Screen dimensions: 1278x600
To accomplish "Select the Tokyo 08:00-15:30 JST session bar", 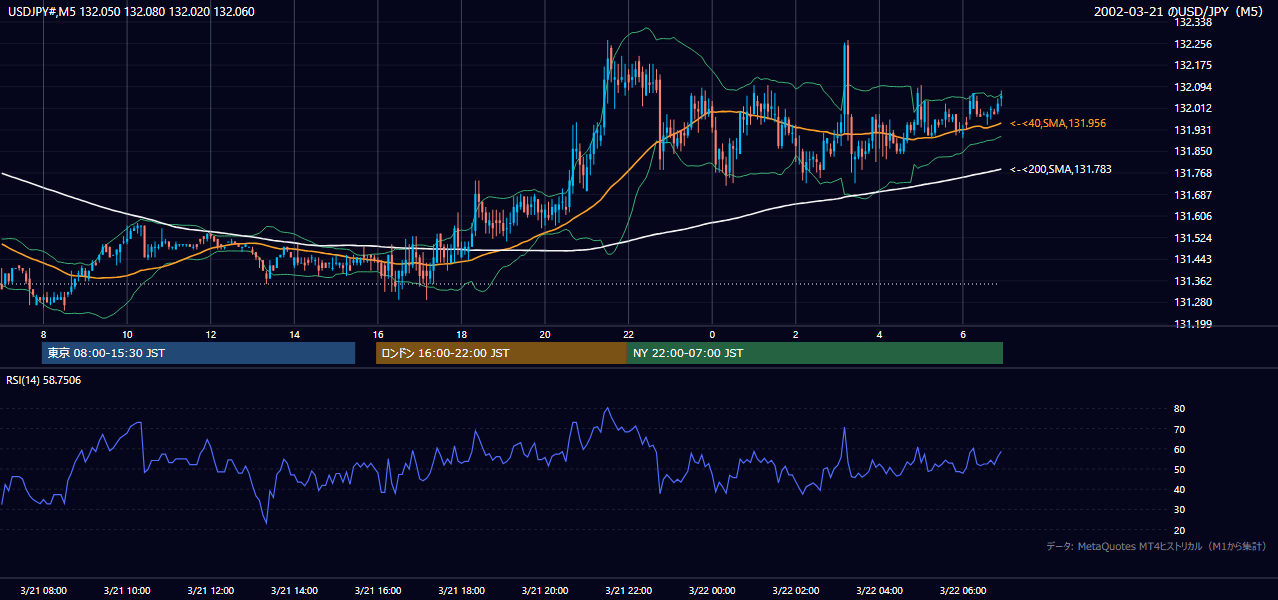I will click(x=198, y=353).
